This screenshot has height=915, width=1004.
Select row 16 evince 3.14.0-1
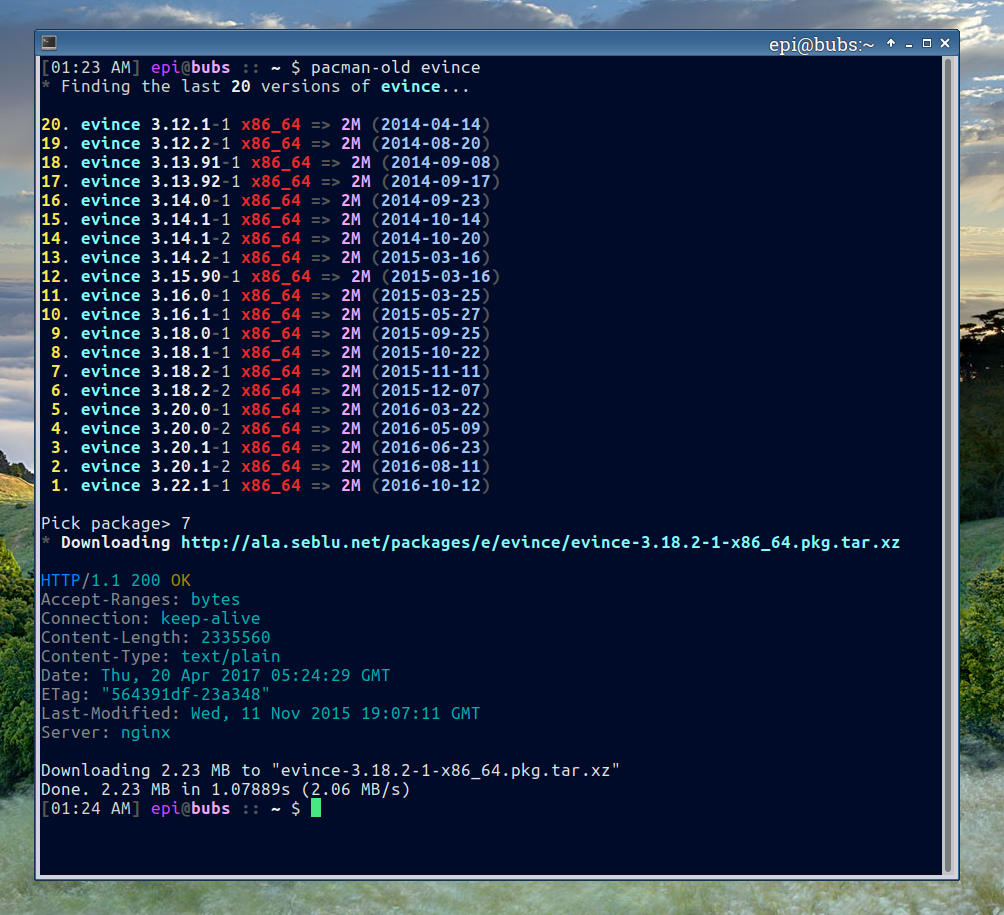(x=265, y=200)
